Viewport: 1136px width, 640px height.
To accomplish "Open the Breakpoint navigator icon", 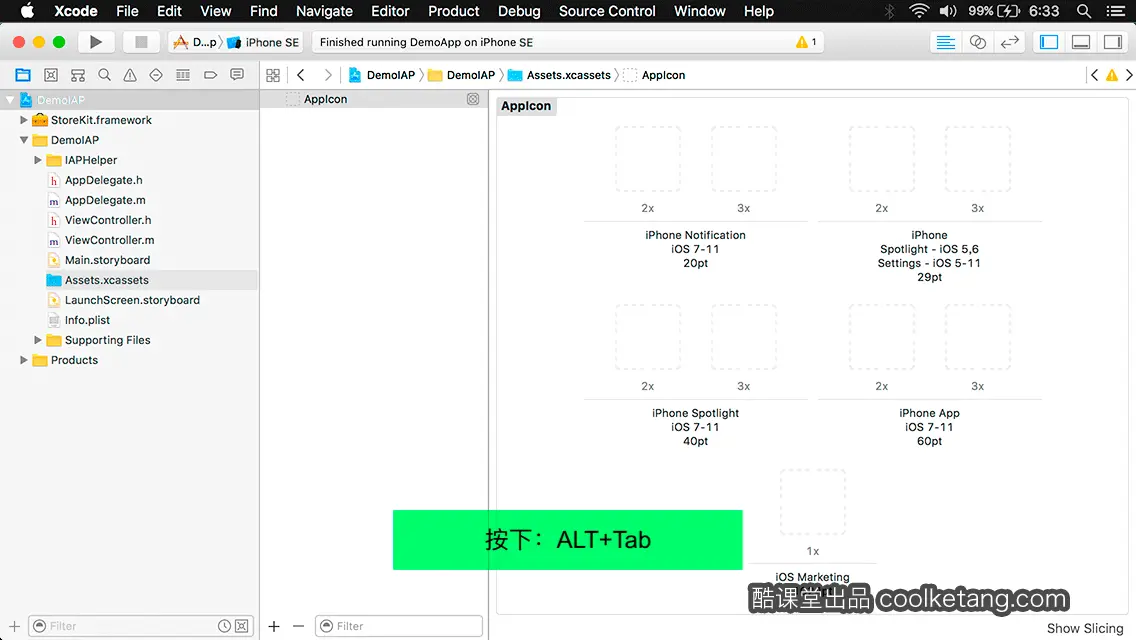I will (x=210, y=75).
